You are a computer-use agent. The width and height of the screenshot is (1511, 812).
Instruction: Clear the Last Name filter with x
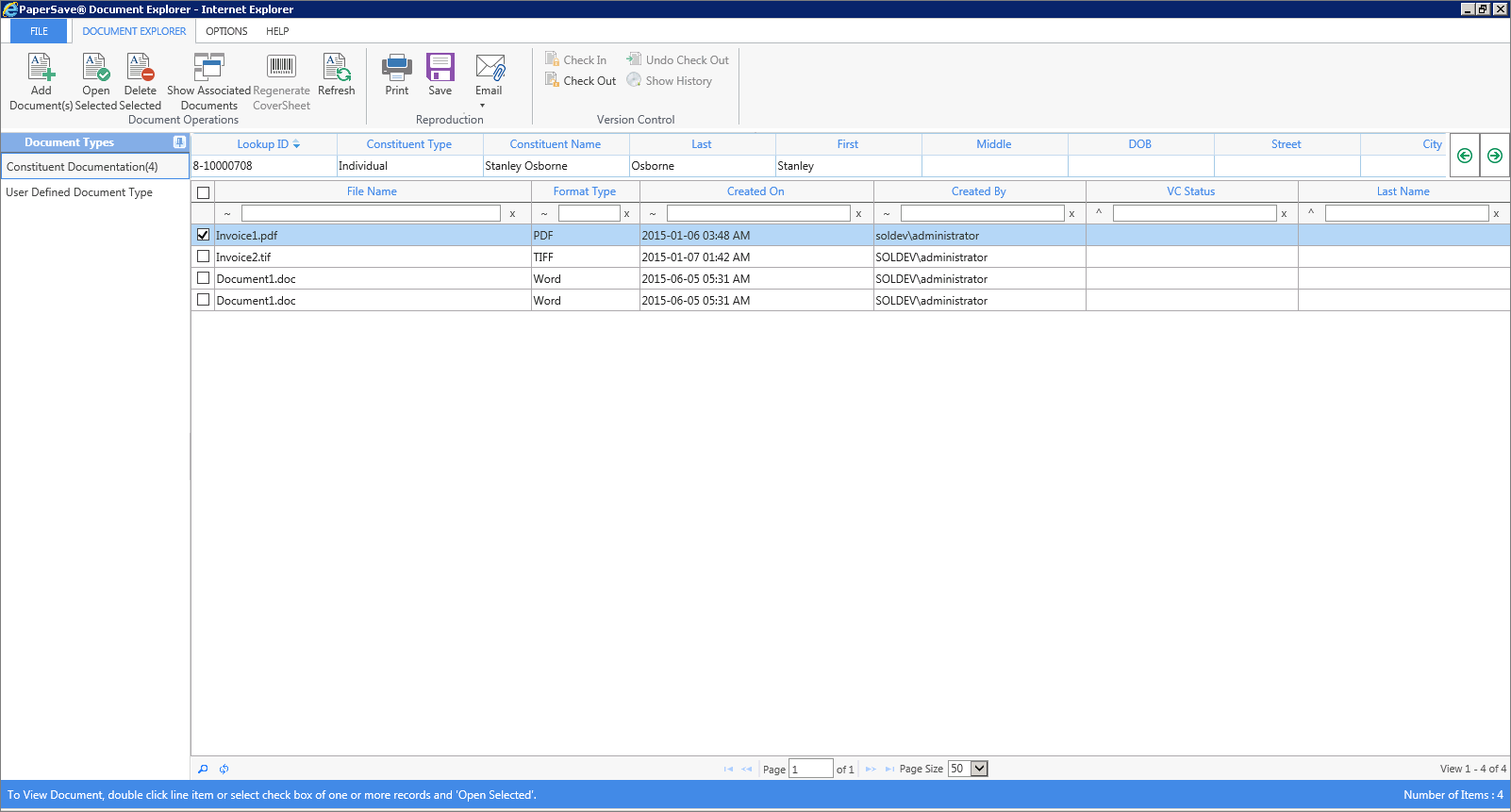1496,214
